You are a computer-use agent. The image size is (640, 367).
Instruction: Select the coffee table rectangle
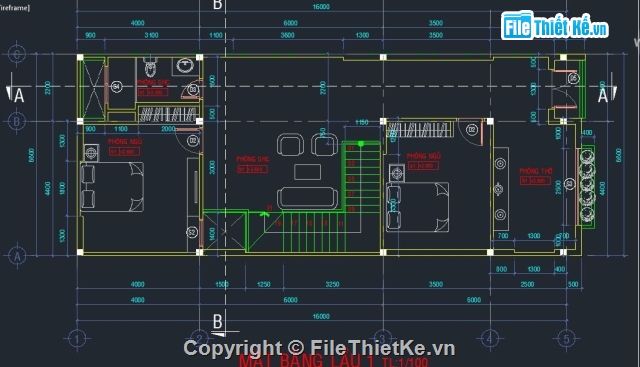(x=307, y=172)
